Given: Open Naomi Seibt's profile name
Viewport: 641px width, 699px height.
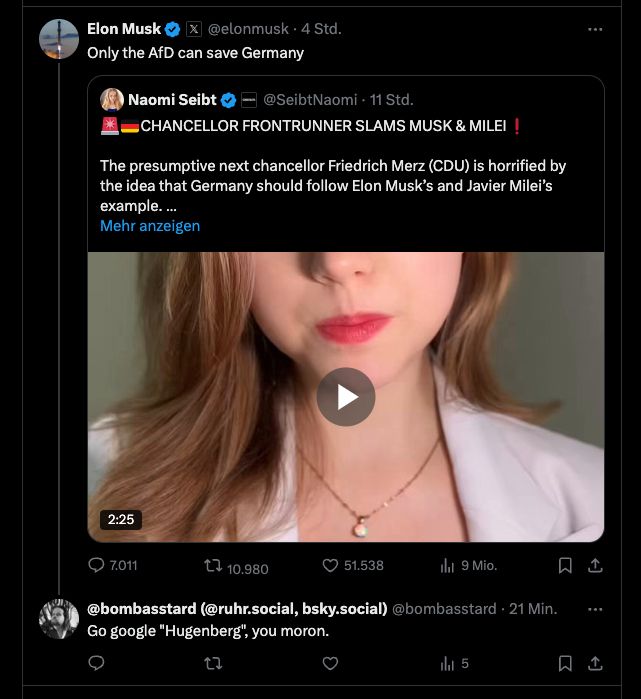Looking at the screenshot, I should point(172,99).
